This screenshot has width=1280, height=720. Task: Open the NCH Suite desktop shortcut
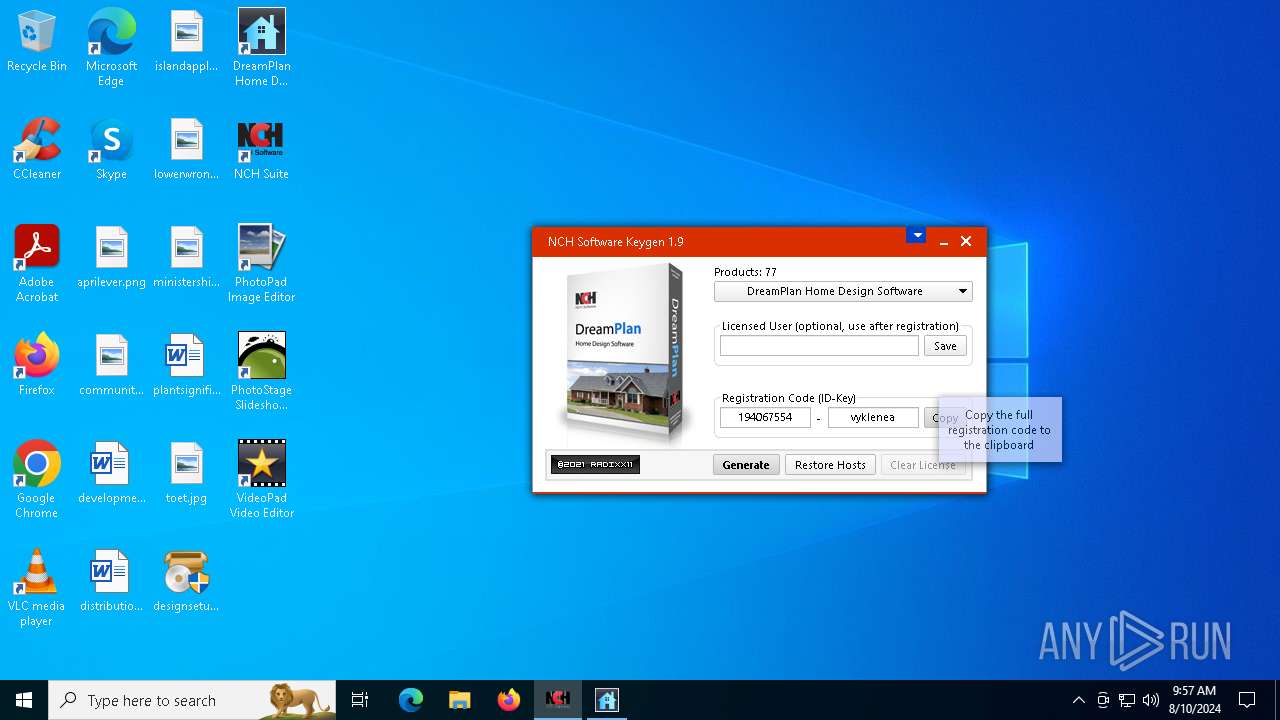261,149
